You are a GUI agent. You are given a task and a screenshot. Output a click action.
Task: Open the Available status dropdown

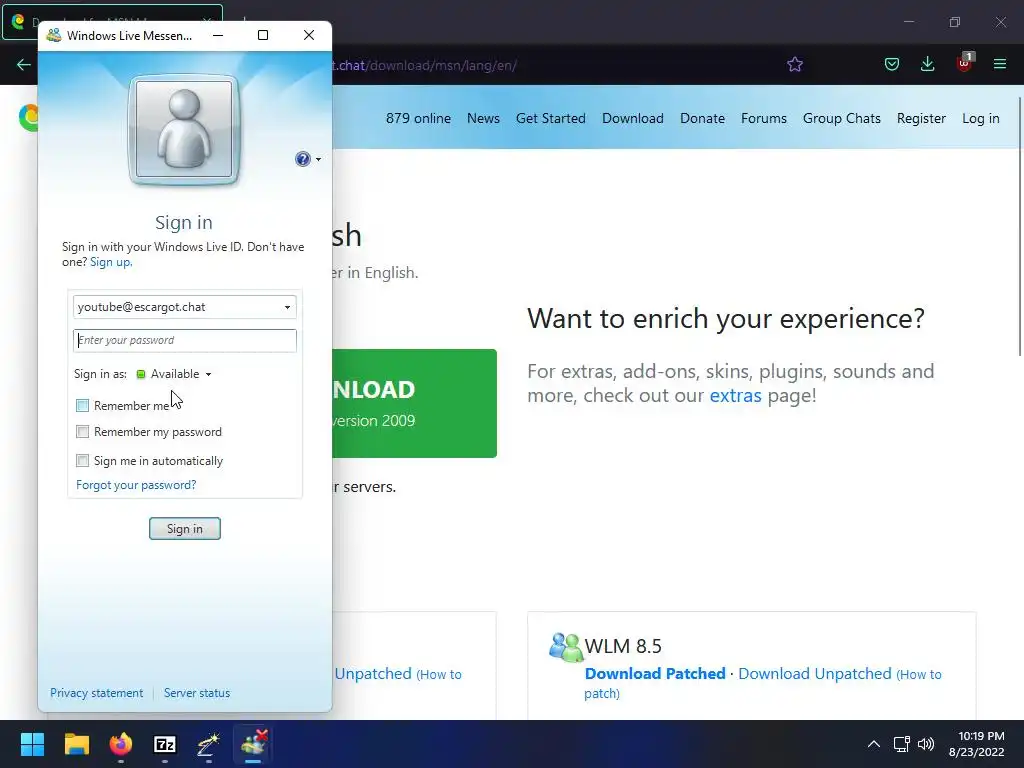click(174, 374)
